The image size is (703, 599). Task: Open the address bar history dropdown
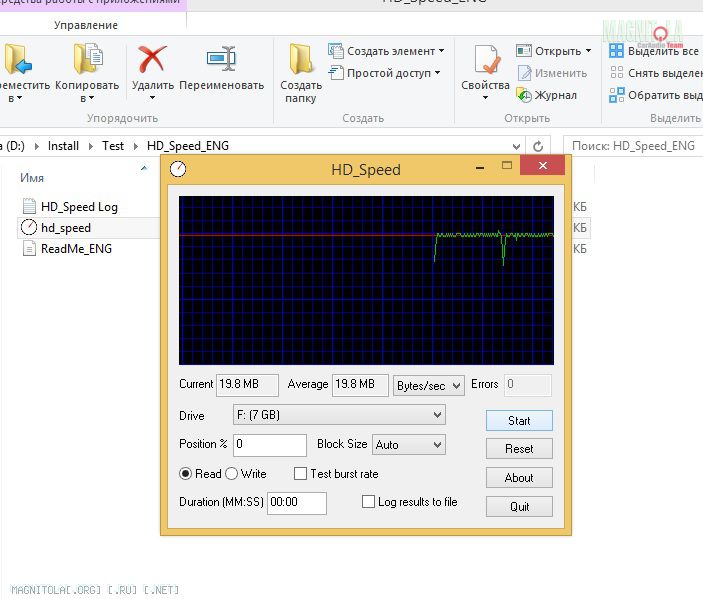click(x=516, y=146)
